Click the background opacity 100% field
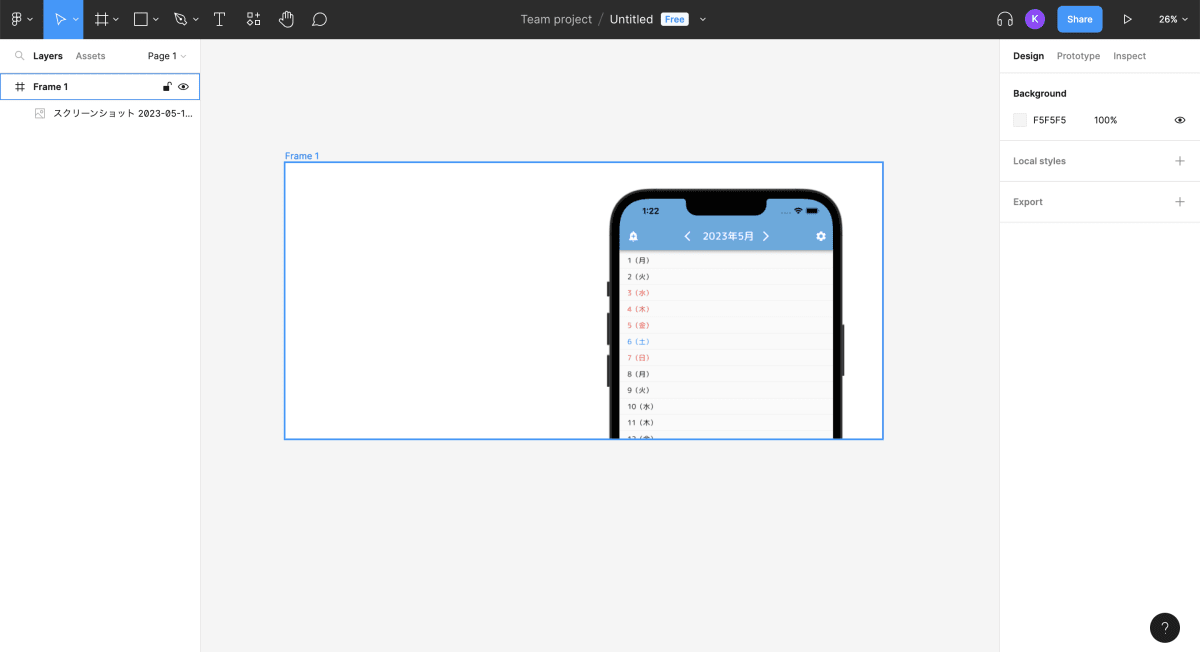The height and width of the screenshot is (652, 1200). 1105,120
